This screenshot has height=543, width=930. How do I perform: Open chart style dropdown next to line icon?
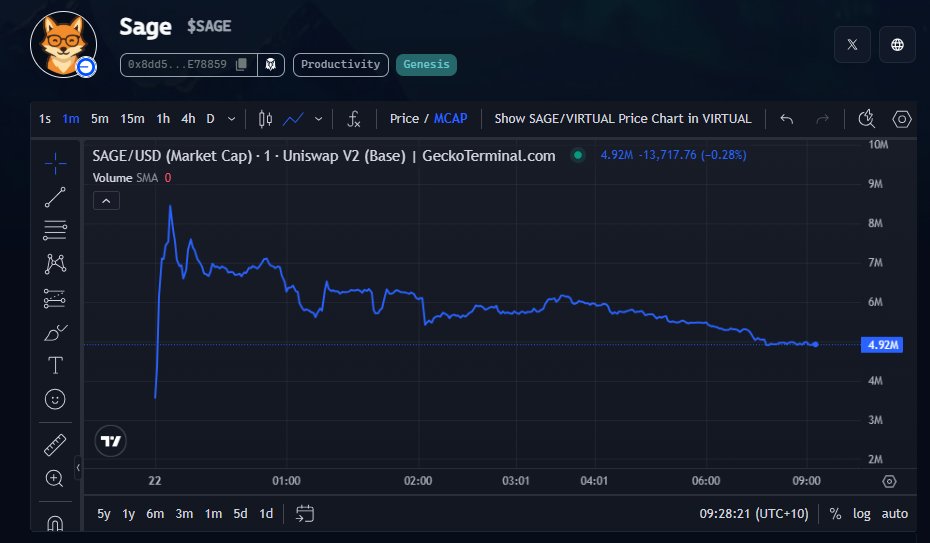(x=319, y=119)
